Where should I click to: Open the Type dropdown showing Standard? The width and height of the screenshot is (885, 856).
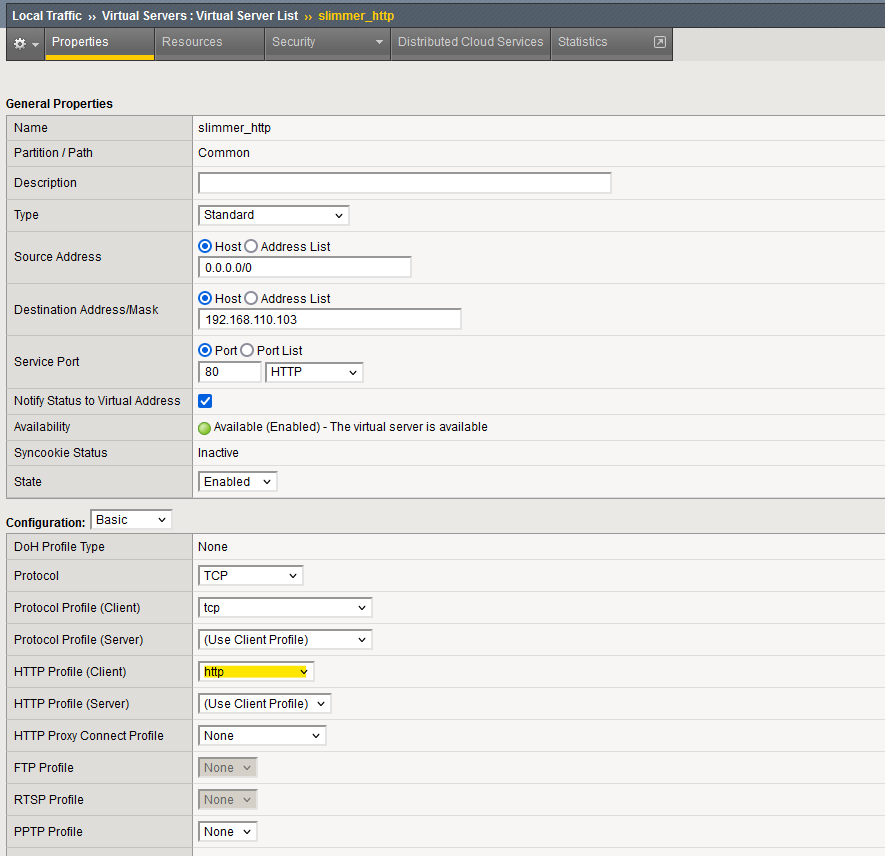click(272, 215)
